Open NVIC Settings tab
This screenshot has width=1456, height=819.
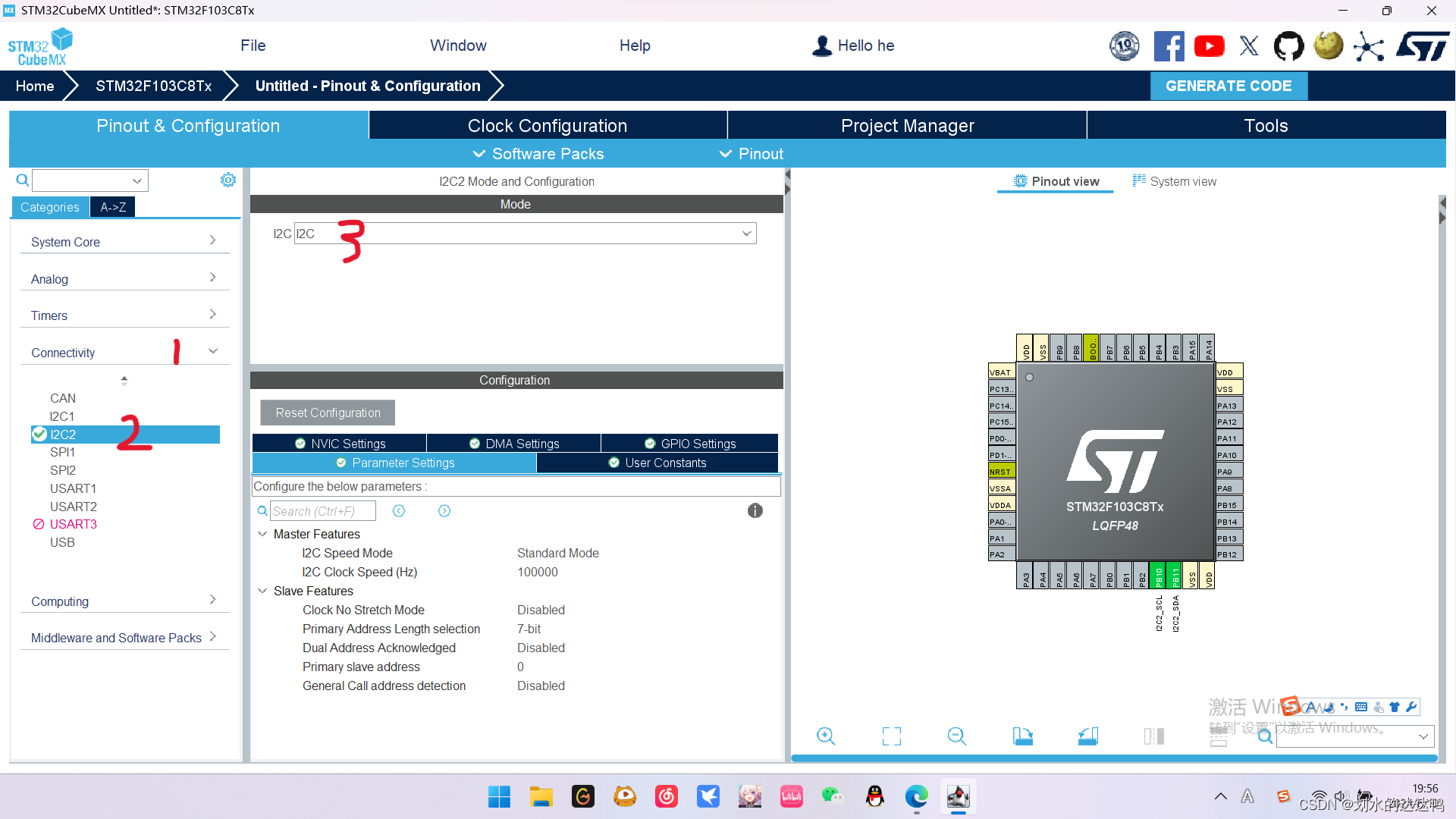340,444
